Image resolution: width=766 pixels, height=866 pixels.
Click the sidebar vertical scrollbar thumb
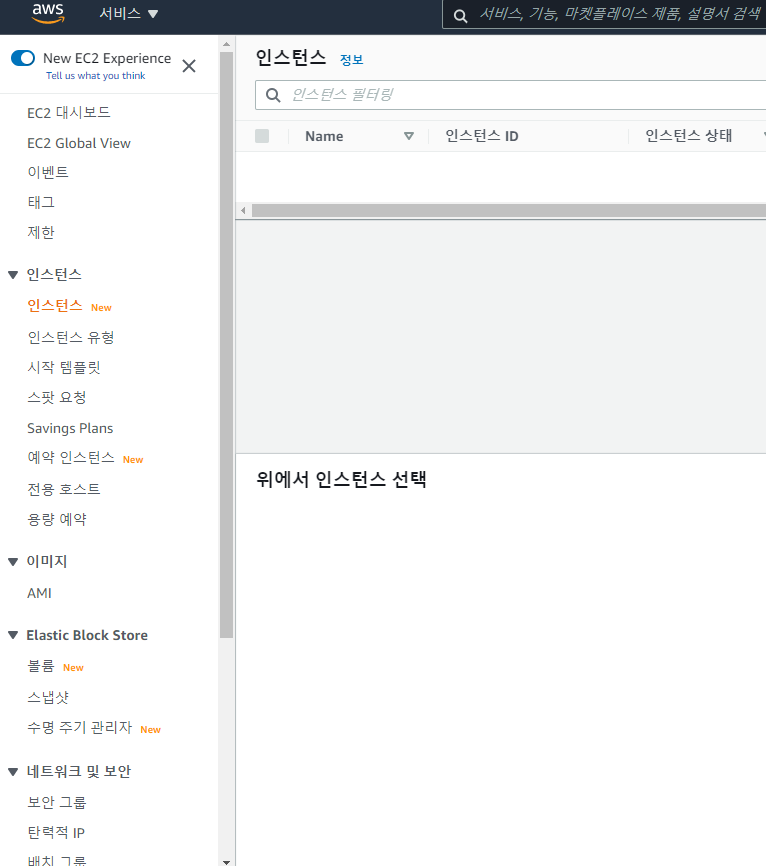[226, 345]
